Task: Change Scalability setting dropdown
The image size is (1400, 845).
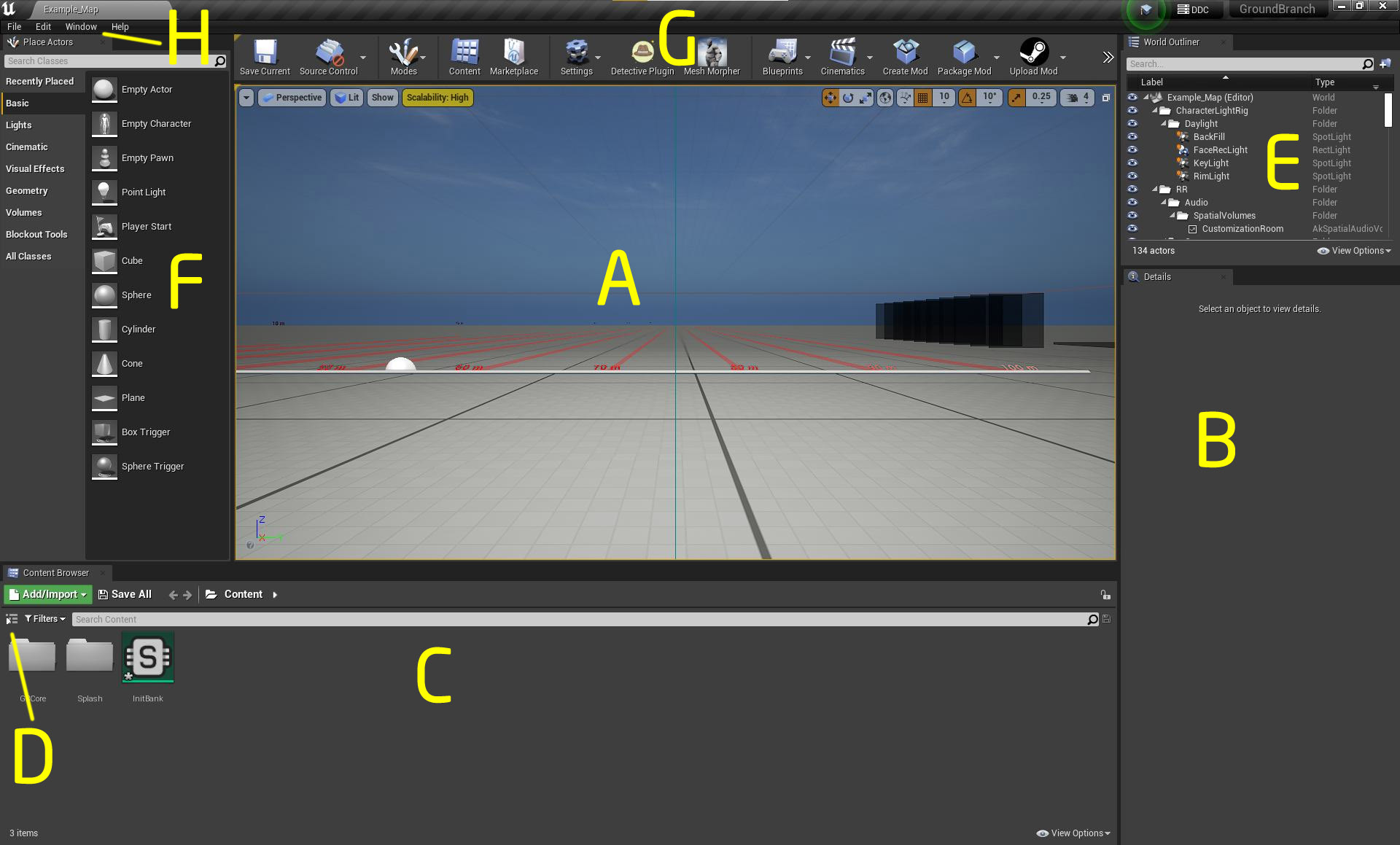Action: [x=437, y=97]
